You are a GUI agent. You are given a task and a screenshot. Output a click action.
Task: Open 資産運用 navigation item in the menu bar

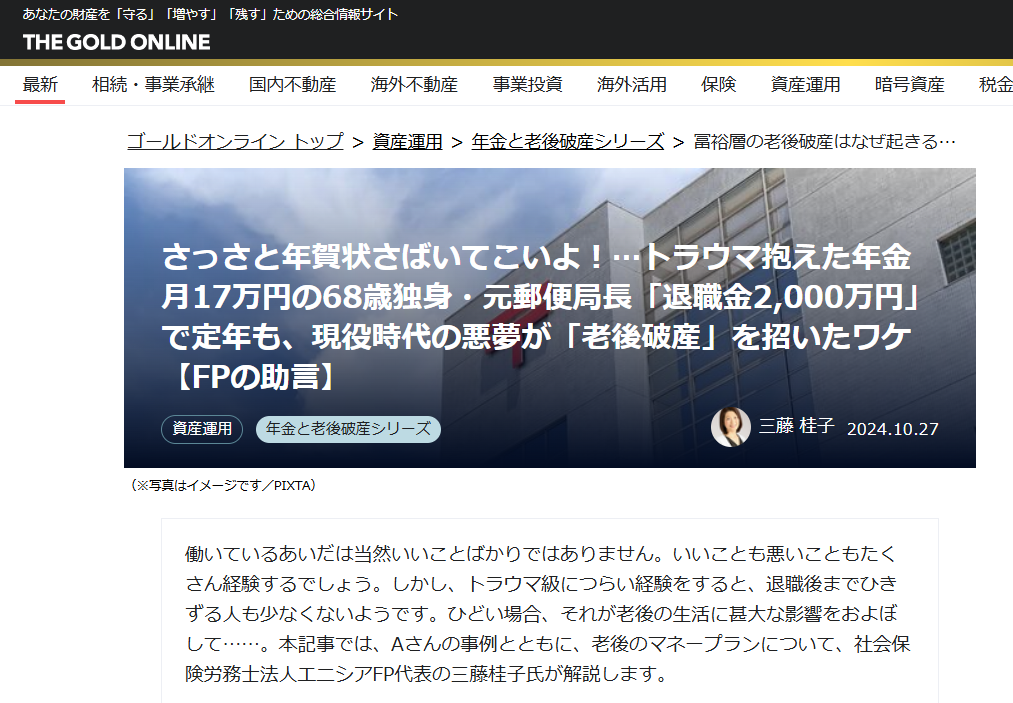806,85
